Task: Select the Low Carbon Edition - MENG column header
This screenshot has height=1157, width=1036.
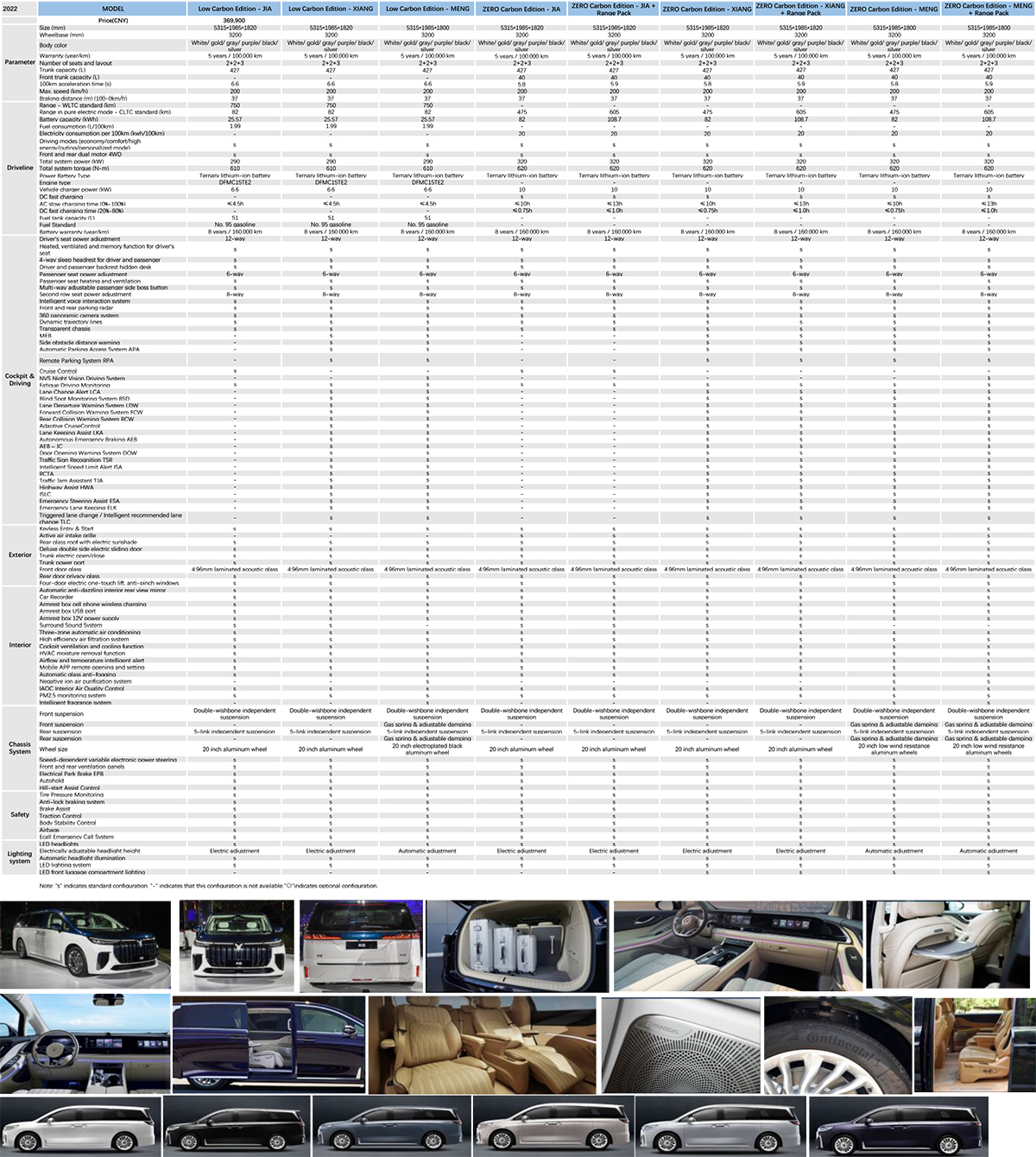Action: [427, 9]
